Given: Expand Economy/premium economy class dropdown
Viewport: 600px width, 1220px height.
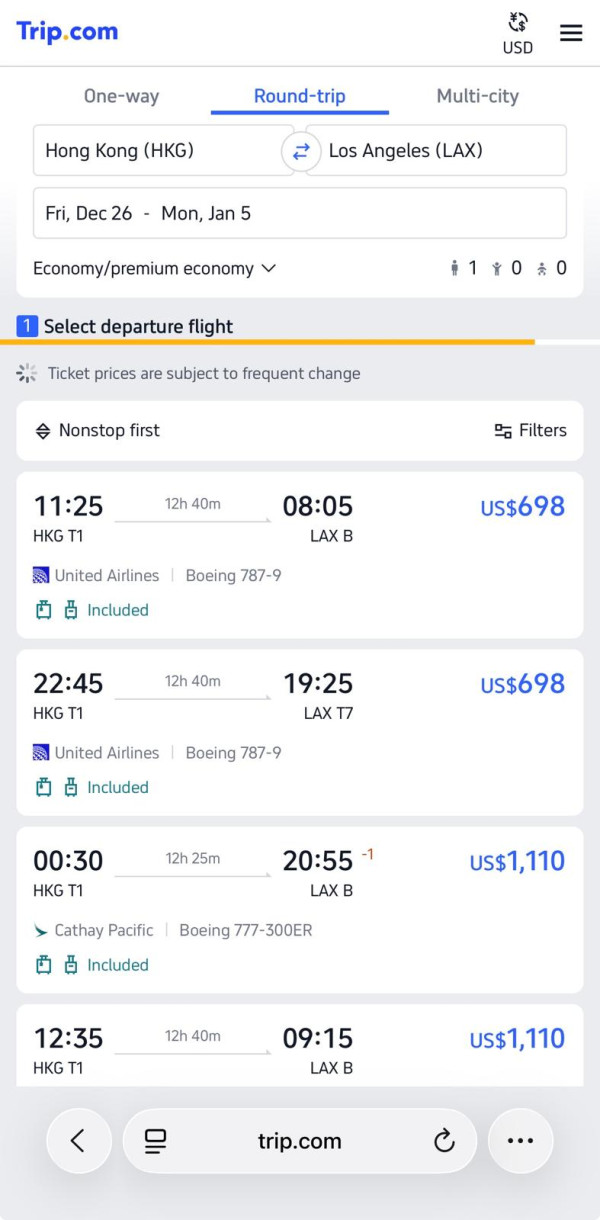Looking at the screenshot, I should coord(154,268).
